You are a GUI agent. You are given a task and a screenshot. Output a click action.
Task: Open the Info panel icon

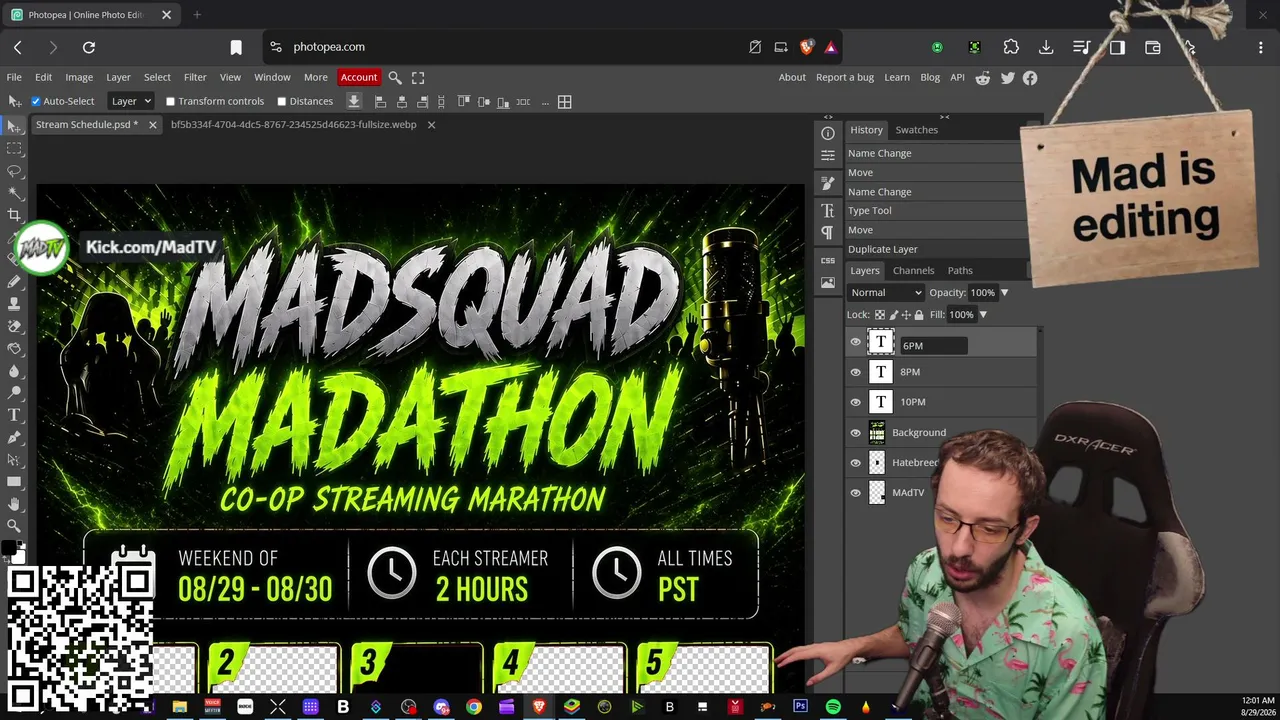pos(828,133)
